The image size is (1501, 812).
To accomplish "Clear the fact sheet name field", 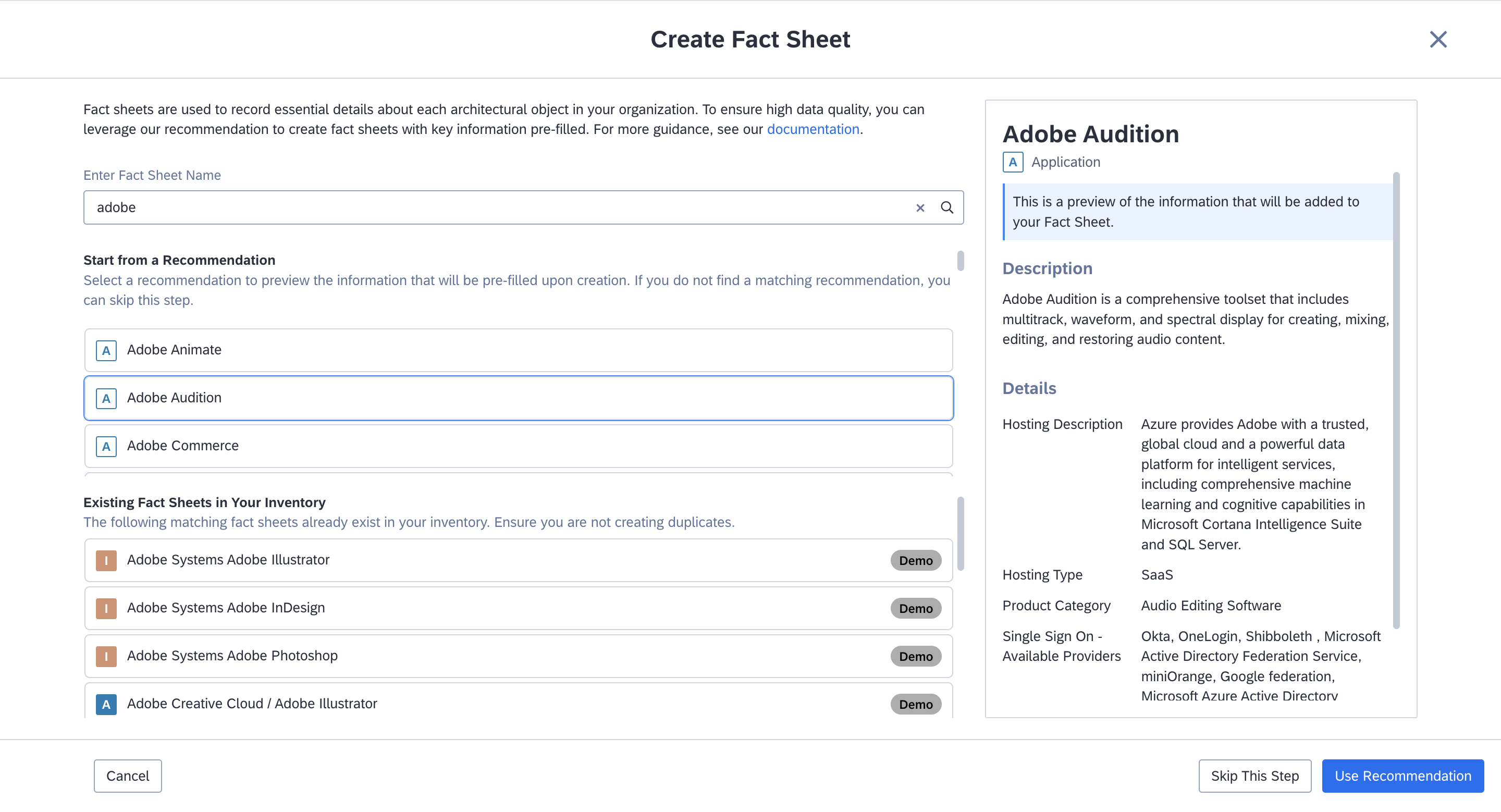I will click(920, 208).
